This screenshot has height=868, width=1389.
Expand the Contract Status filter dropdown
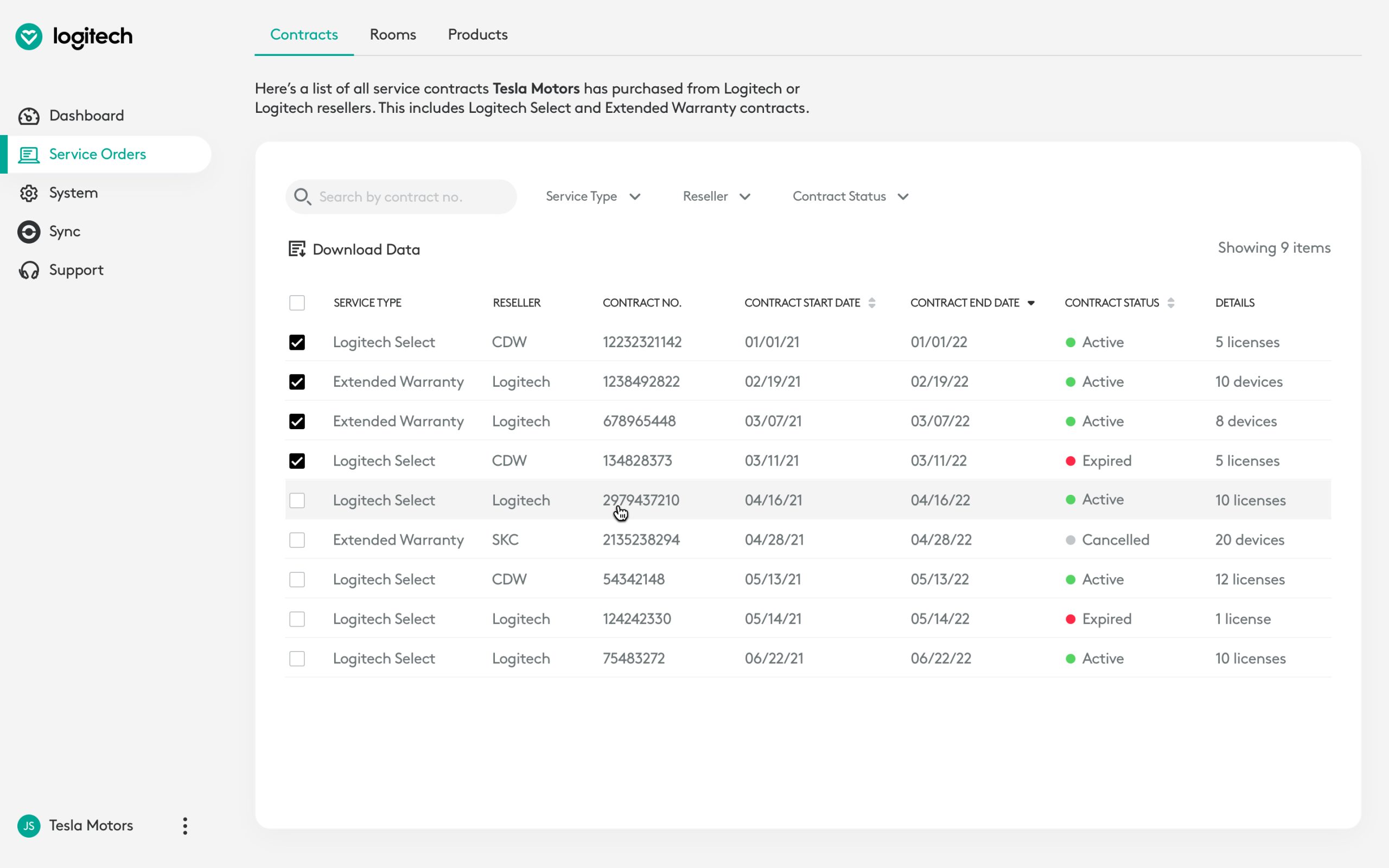(851, 196)
